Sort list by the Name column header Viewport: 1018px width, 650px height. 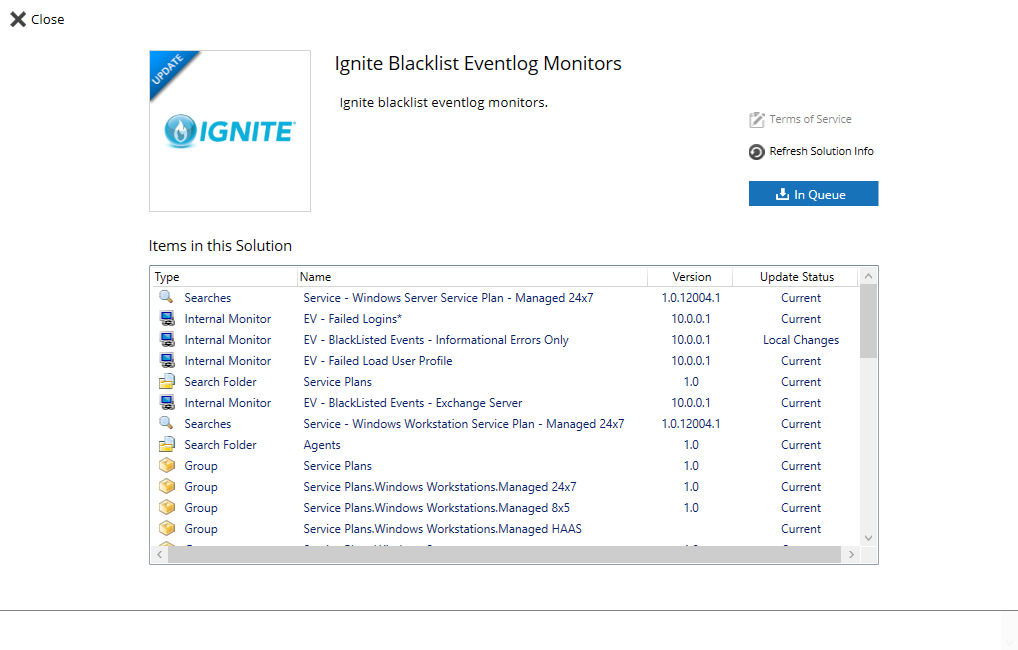pyautogui.click(x=471, y=277)
